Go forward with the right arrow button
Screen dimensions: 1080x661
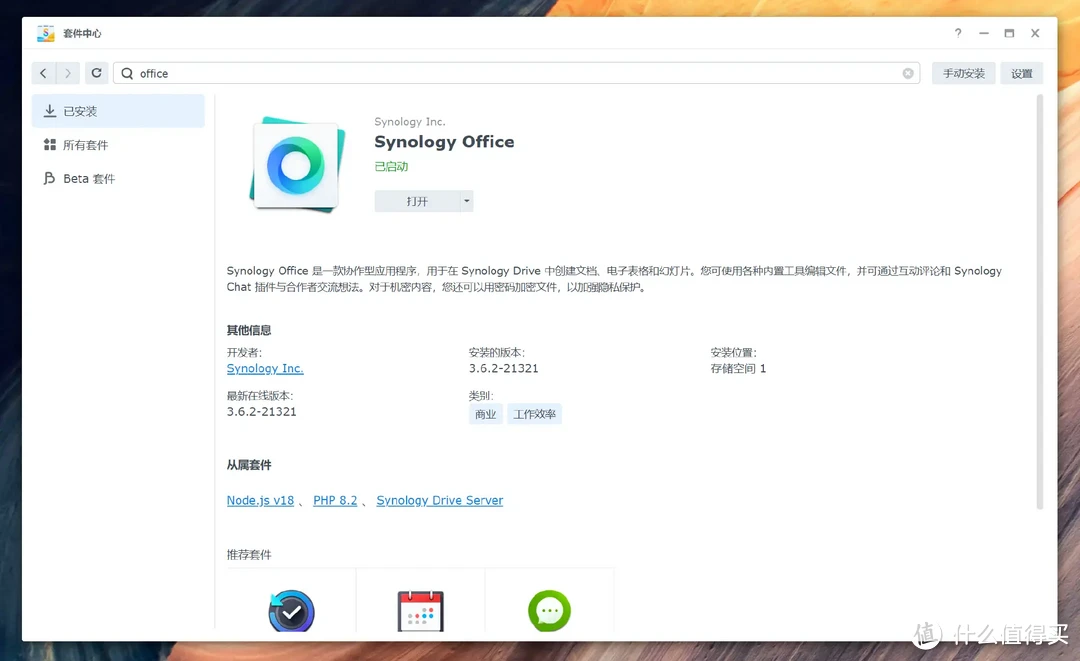coord(68,73)
